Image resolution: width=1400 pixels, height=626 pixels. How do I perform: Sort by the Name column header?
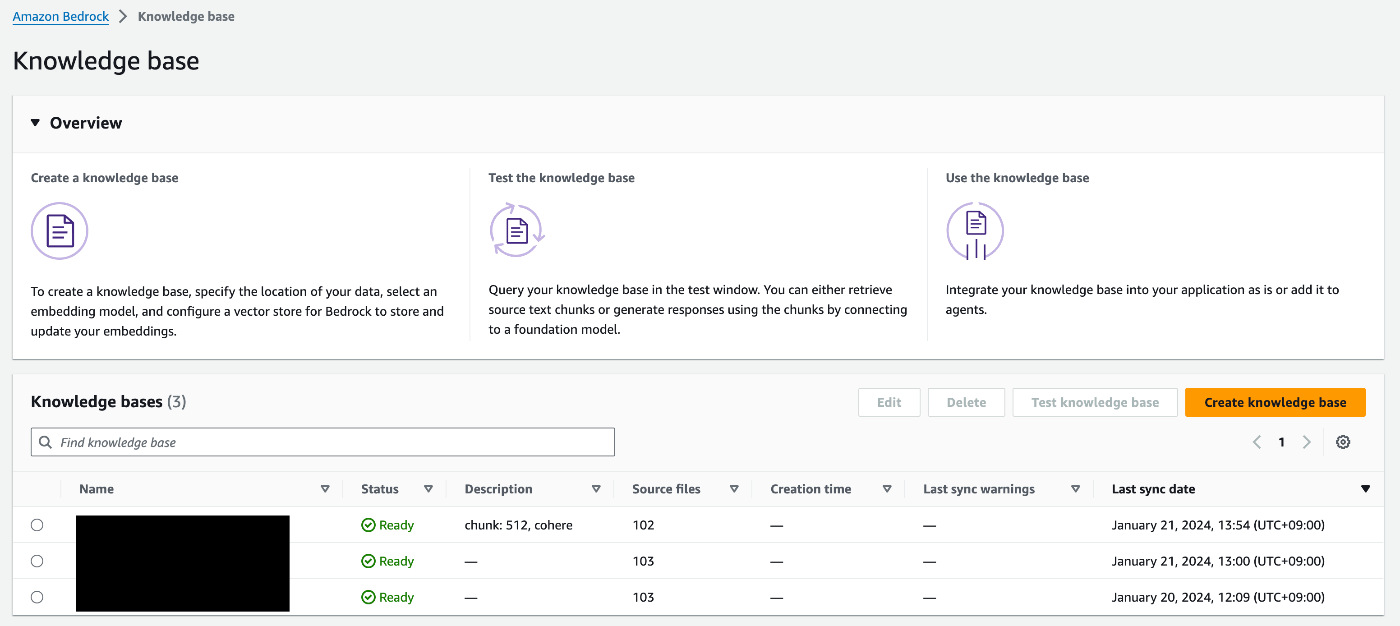pyautogui.click(x=97, y=489)
